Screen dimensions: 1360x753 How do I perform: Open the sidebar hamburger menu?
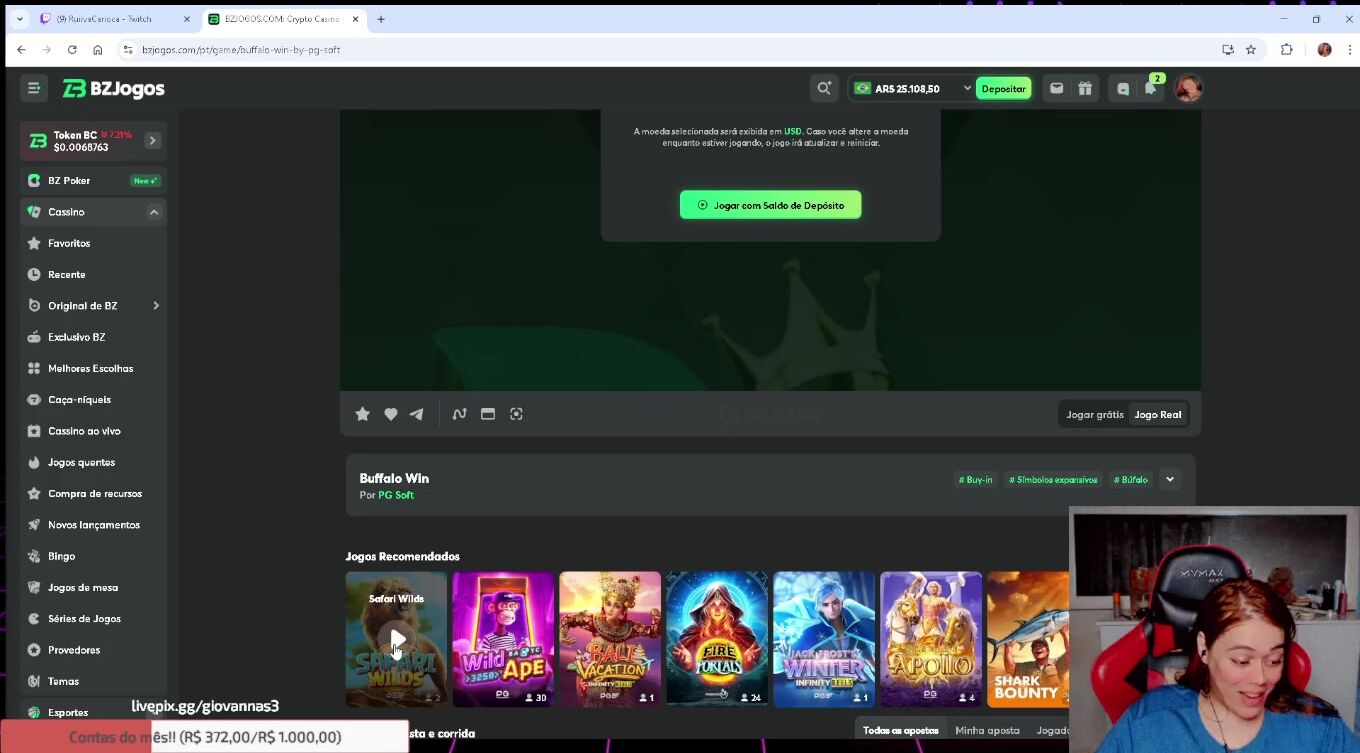[34, 88]
